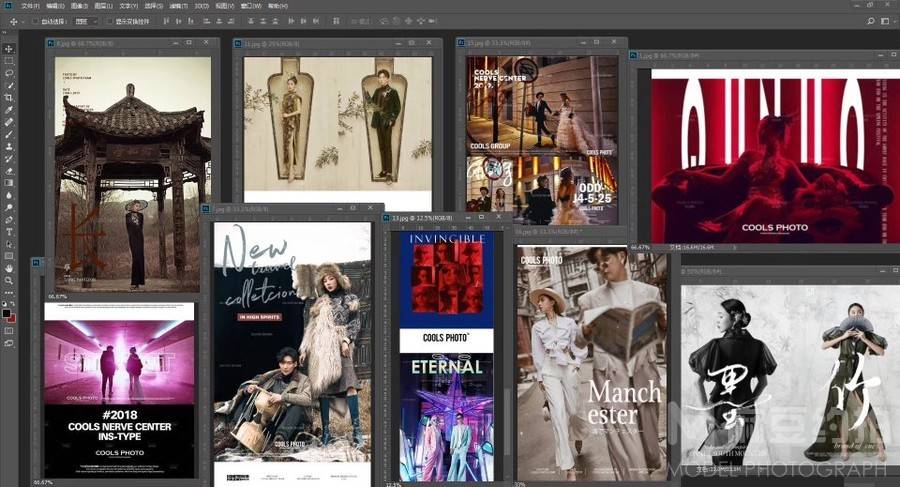Viewport: 900px width, 487px height.
Task: Select the Blur tool
Action: 9,195
